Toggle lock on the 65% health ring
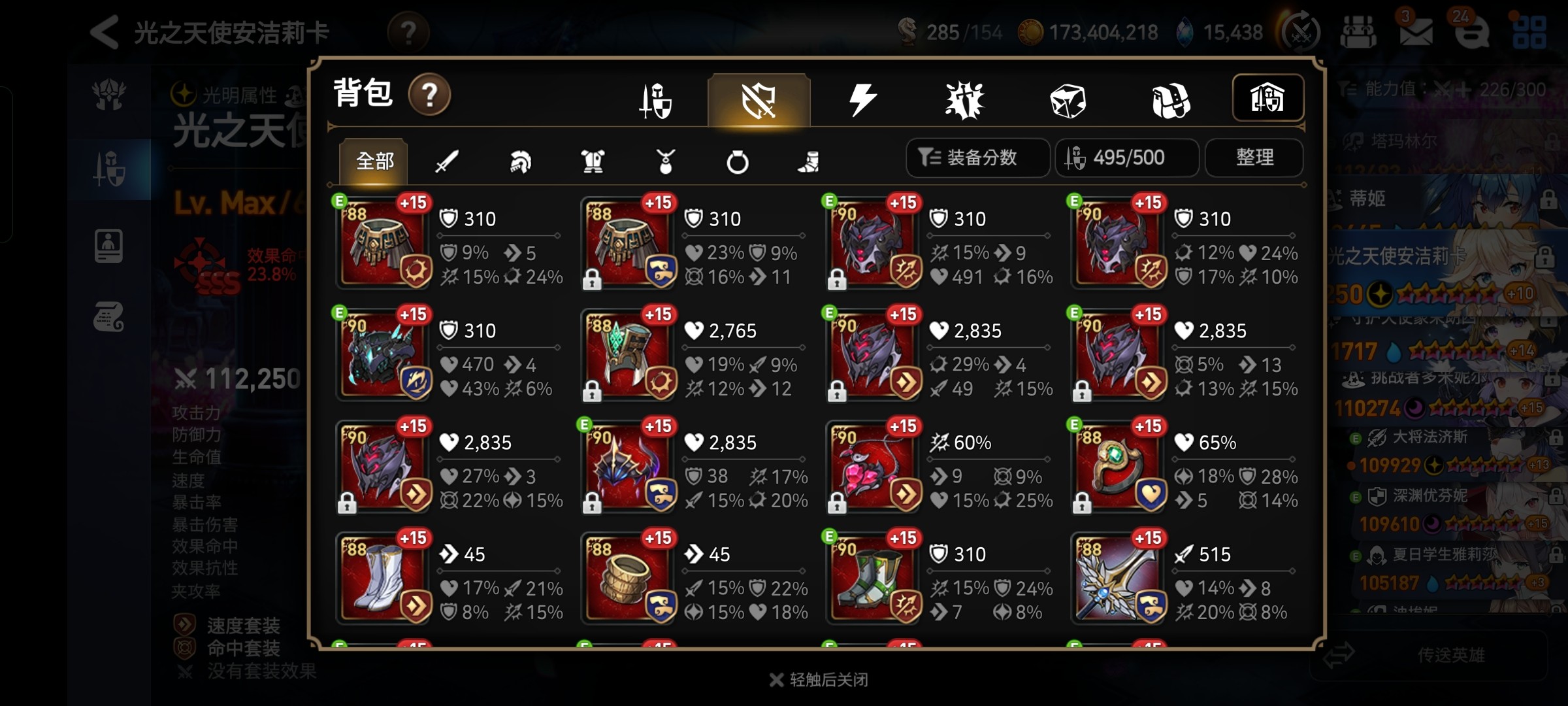Image resolution: width=1568 pixels, height=706 pixels. tap(1082, 503)
